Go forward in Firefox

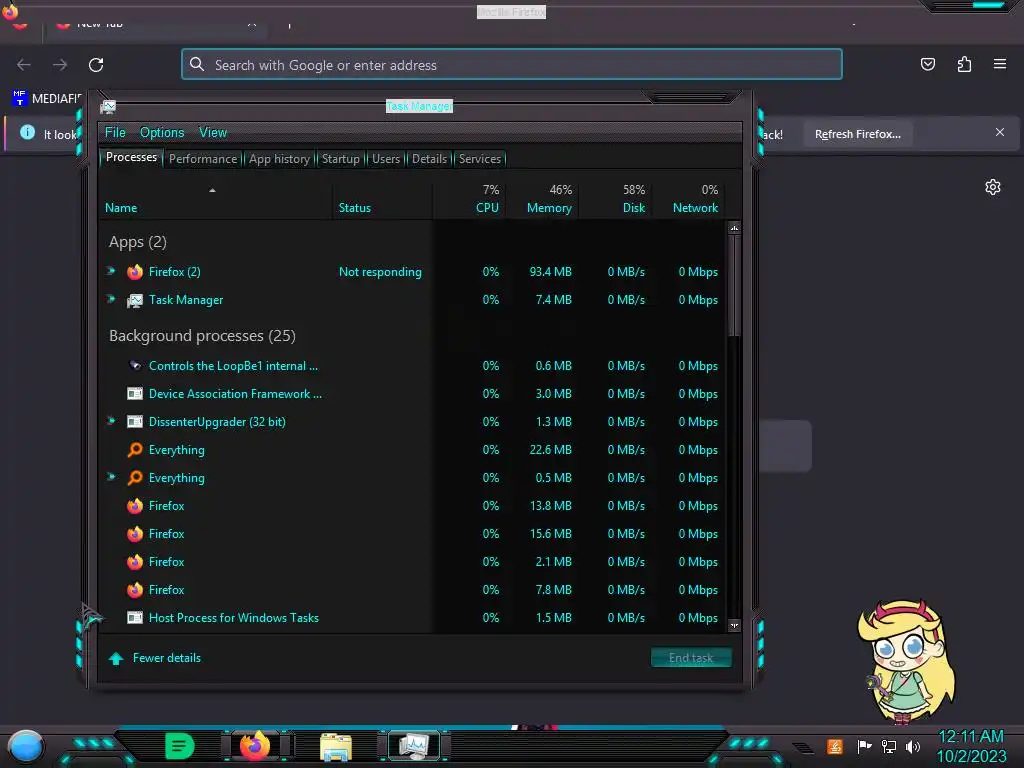tap(60, 65)
